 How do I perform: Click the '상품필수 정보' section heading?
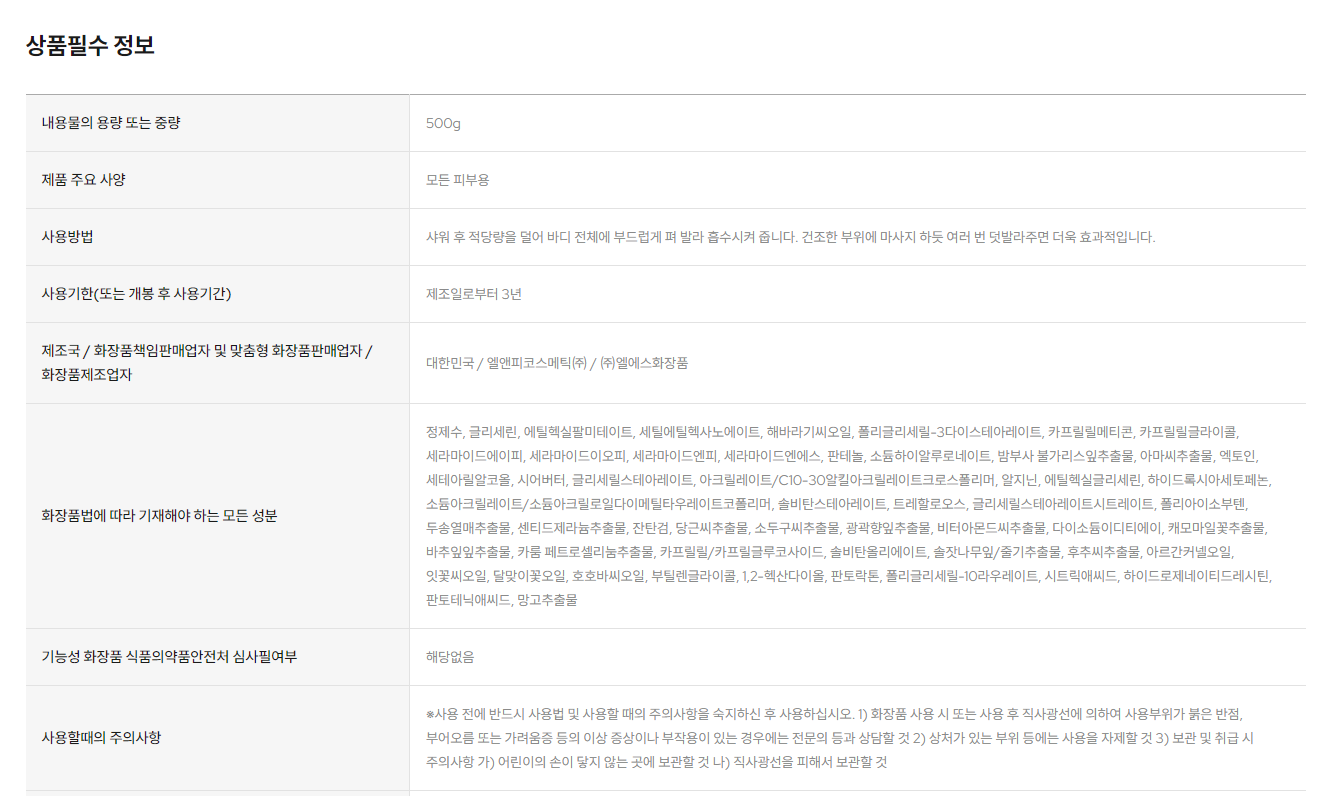(90, 45)
